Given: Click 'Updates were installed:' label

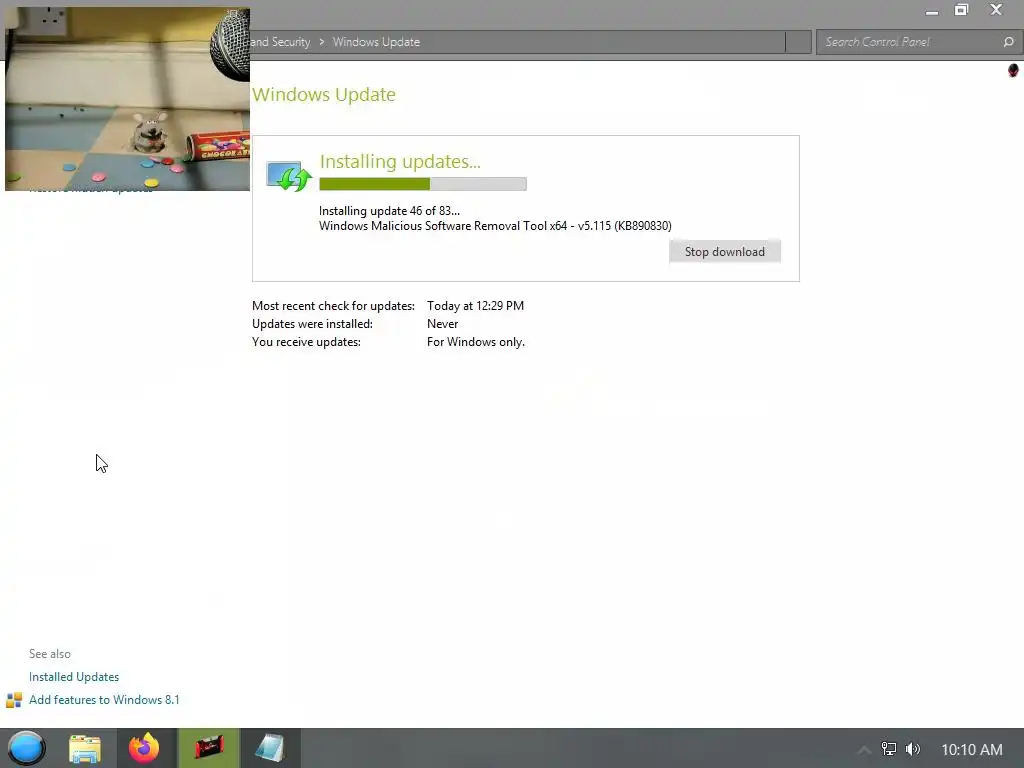Looking at the screenshot, I should tap(312, 324).
